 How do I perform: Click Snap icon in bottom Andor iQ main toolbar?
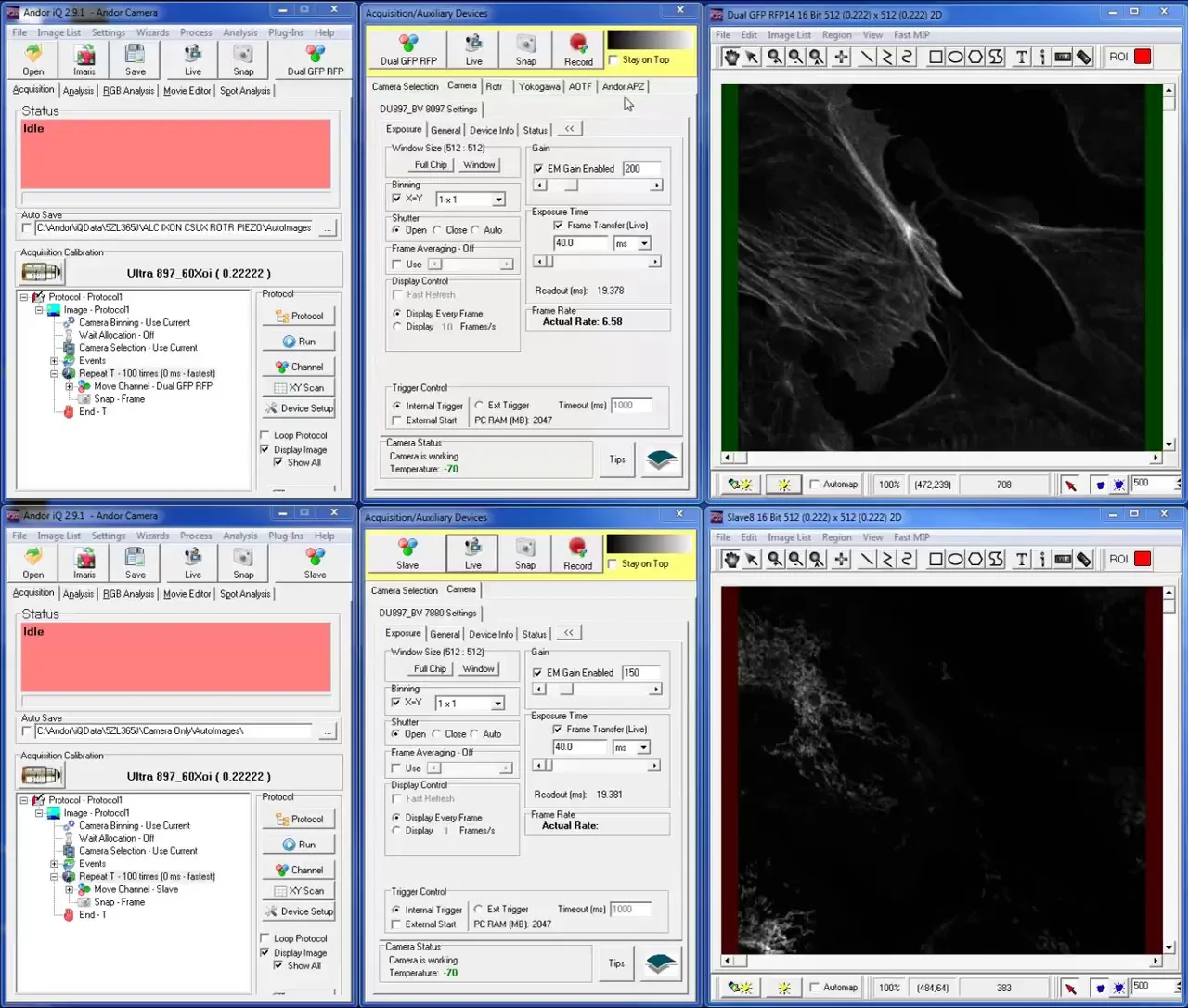click(x=243, y=562)
